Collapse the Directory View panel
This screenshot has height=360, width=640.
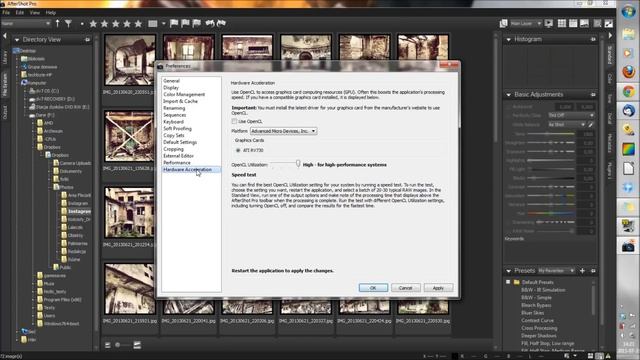pyautogui.click(x=17, y=40)
